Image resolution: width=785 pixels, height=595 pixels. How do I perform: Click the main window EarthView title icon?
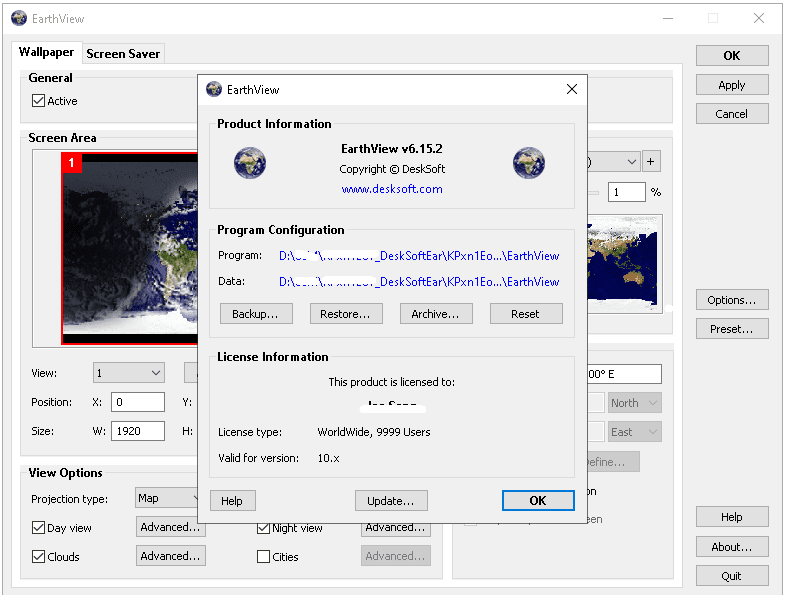[x=19, y=18]
